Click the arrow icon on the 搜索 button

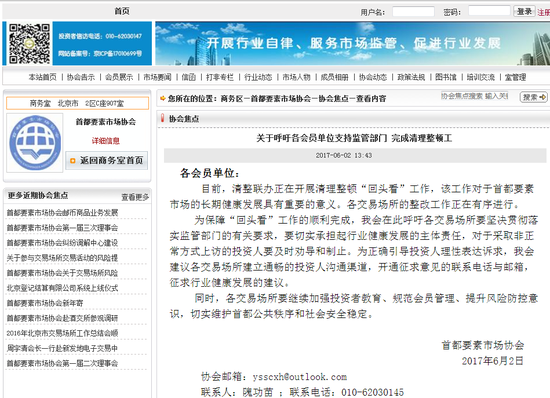pyautogui.click(x=543, y=97)
